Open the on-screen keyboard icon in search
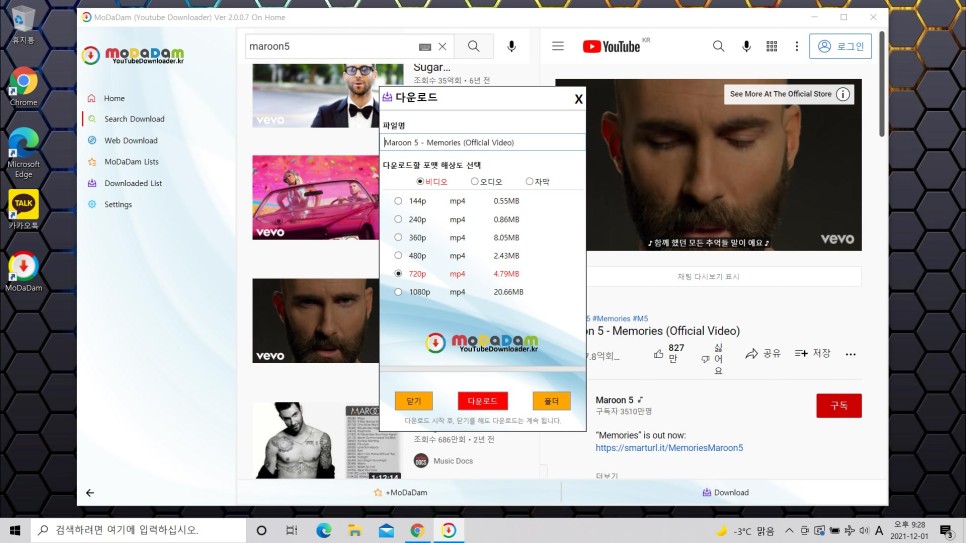The height and width of the screenshot is (543, 966). [424, 47]
